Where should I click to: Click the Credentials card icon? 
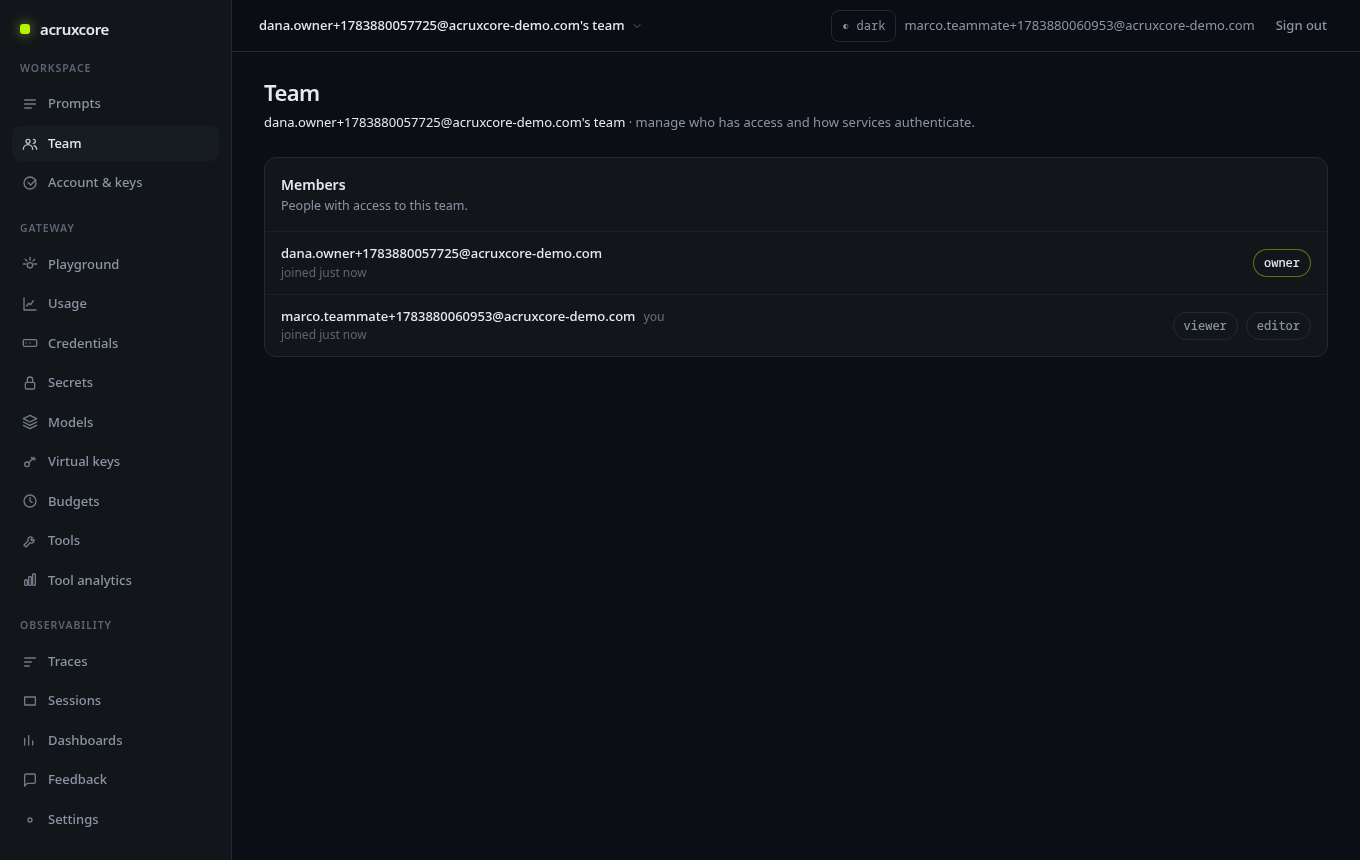point(30,343)
